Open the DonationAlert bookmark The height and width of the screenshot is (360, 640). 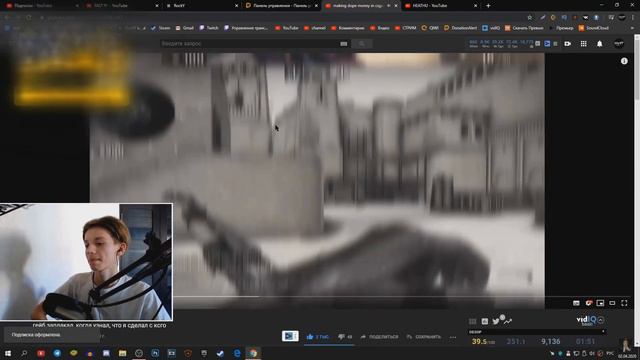(x=460, y=28)
